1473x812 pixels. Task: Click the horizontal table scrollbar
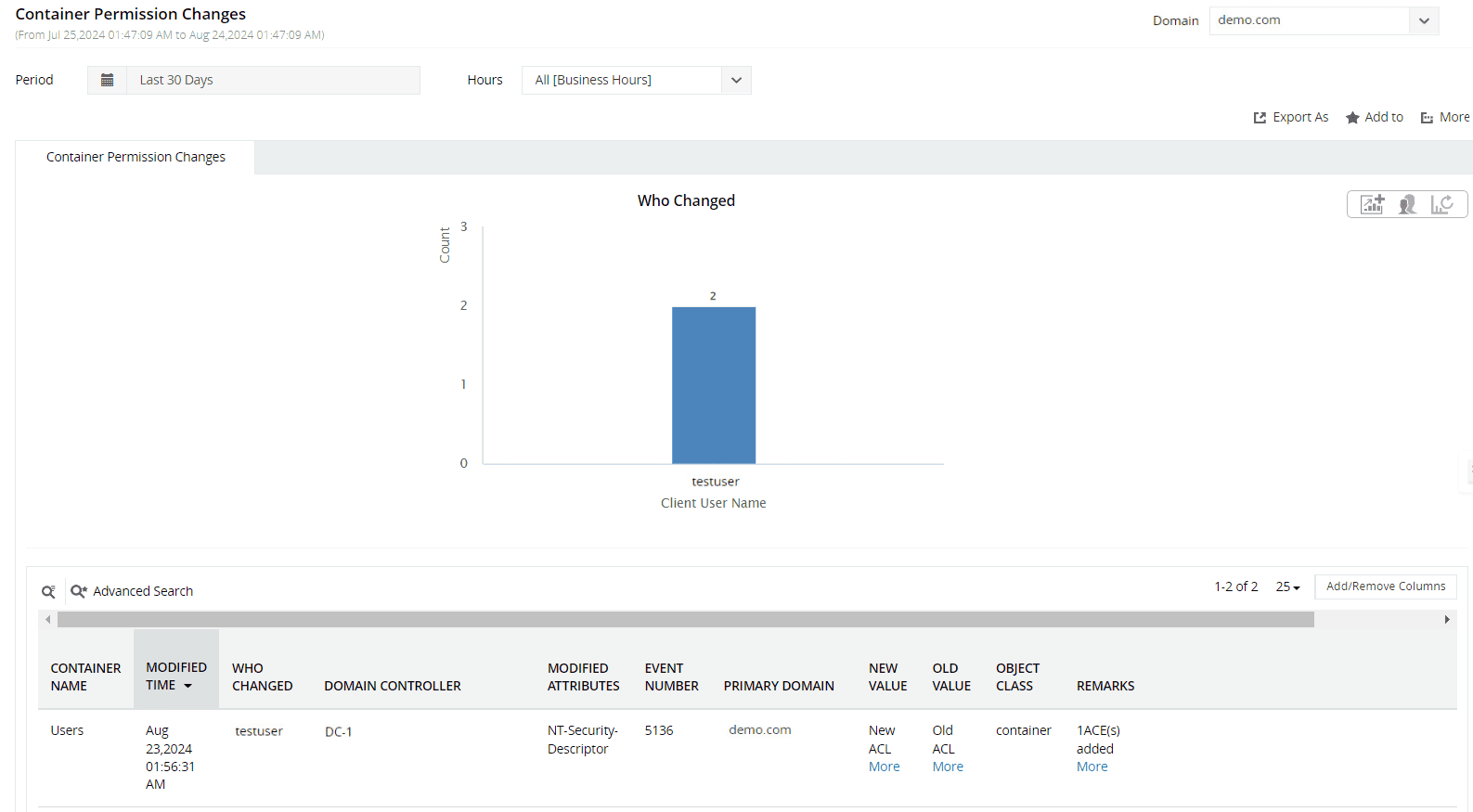tap(685, 619)
